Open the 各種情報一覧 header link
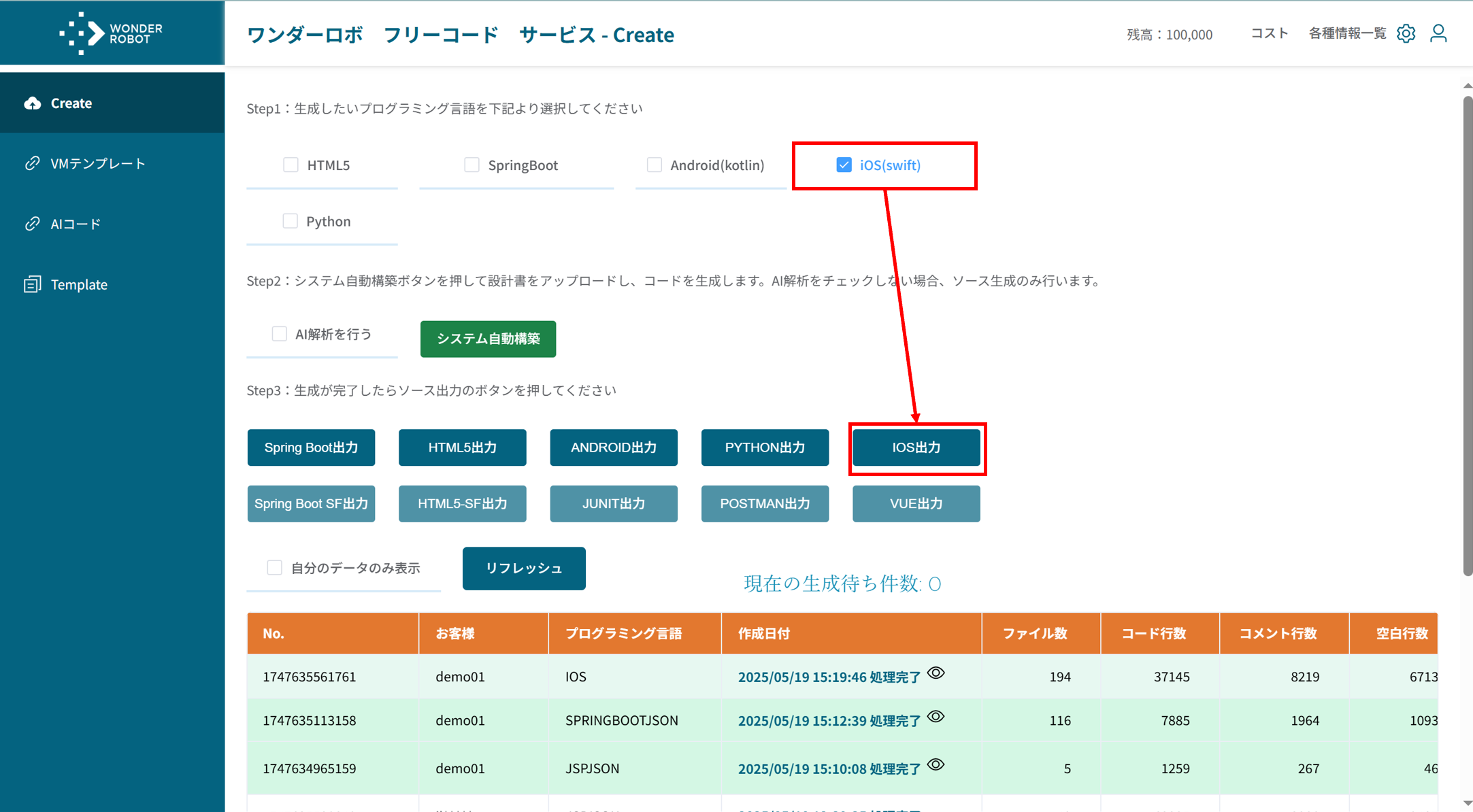Image resolution: width=1473 pixels, height=812 pixels. [x=1347, y=33]
